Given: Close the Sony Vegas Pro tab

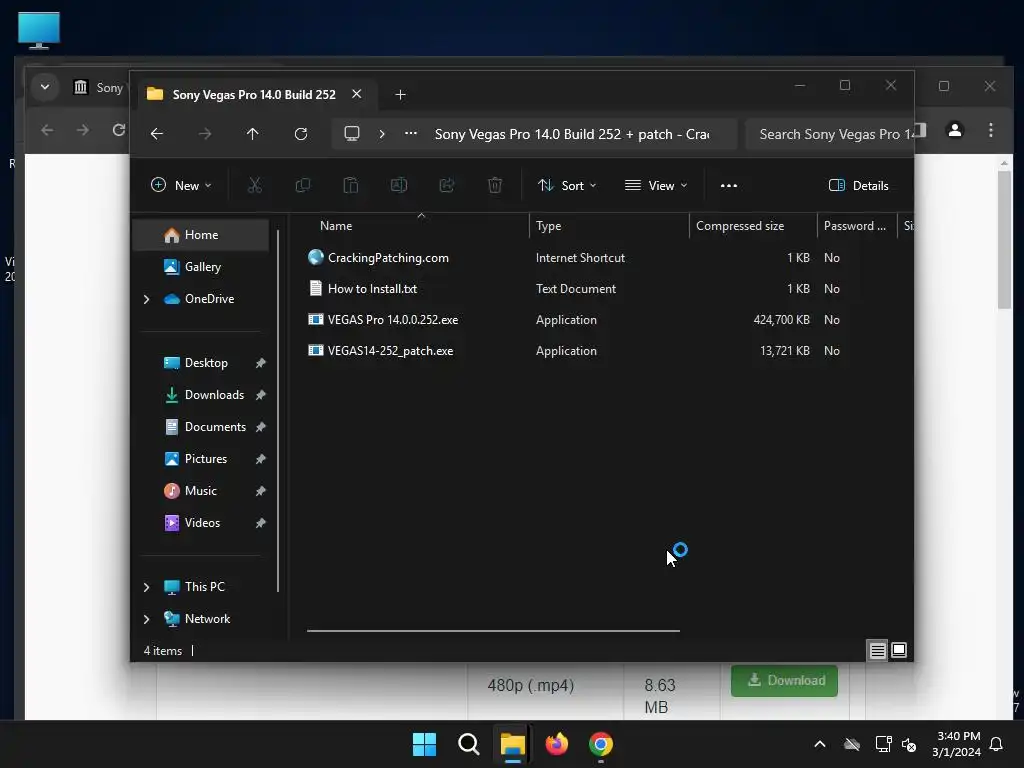Looking at the screenshot, I should (357, 94).
